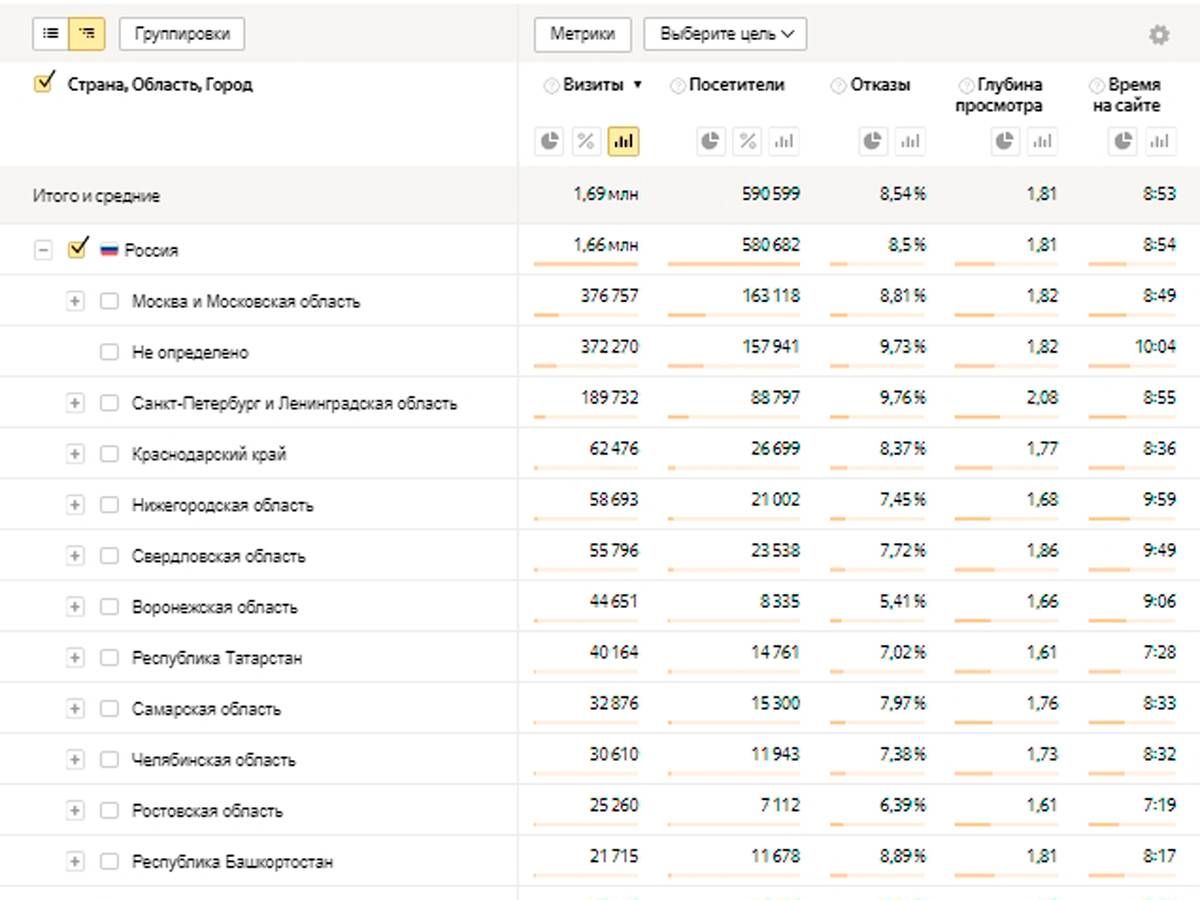Check the Москва и Московская область box
The image size is (1200, 900).
[109, 301]
